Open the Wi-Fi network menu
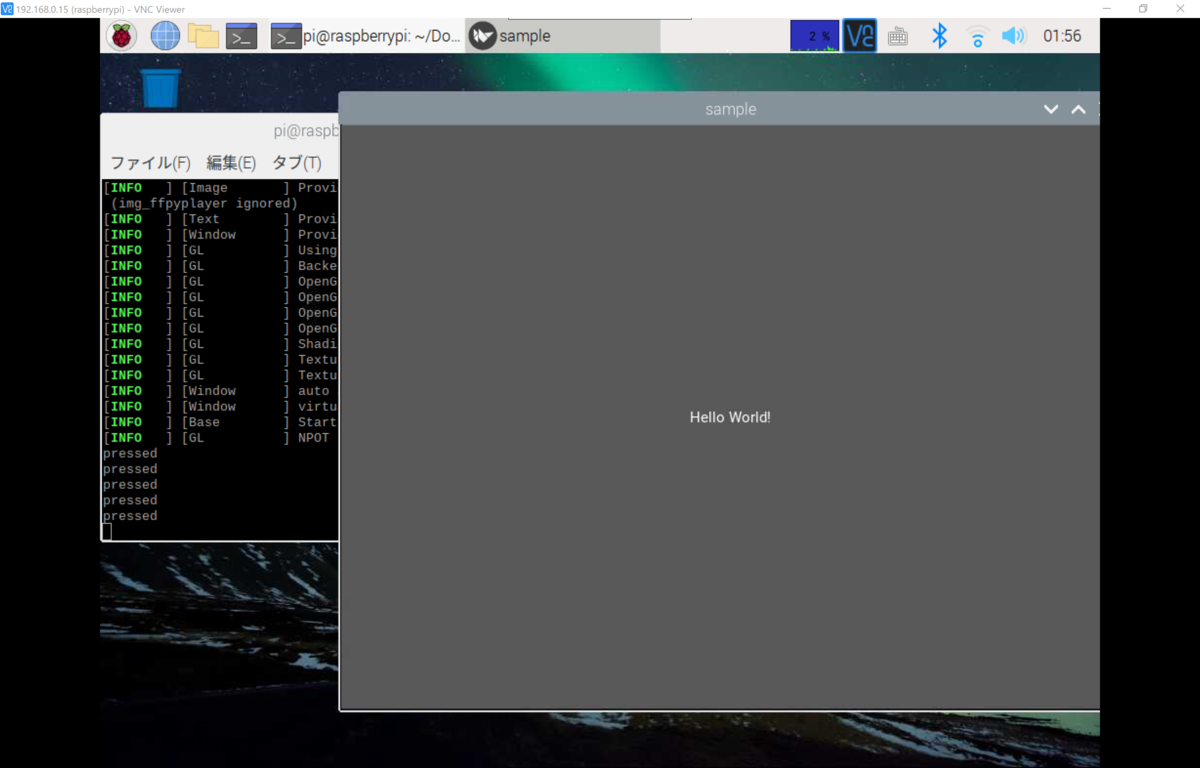Image resolution: width=1200 pixels, height=768 pixels. (x=977, y=36)
